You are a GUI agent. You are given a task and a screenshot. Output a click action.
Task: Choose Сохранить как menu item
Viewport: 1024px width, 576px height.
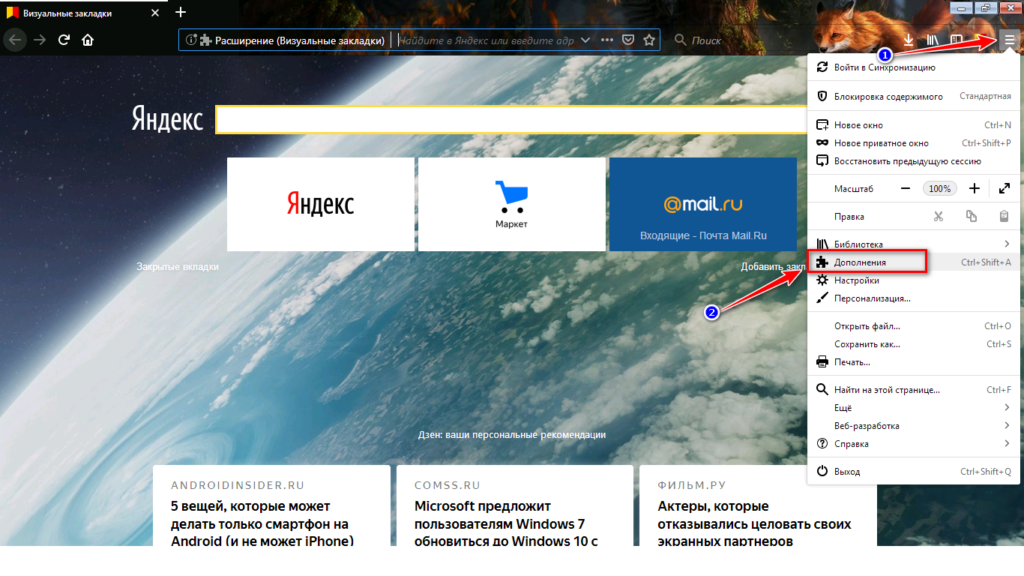[913, 344]
